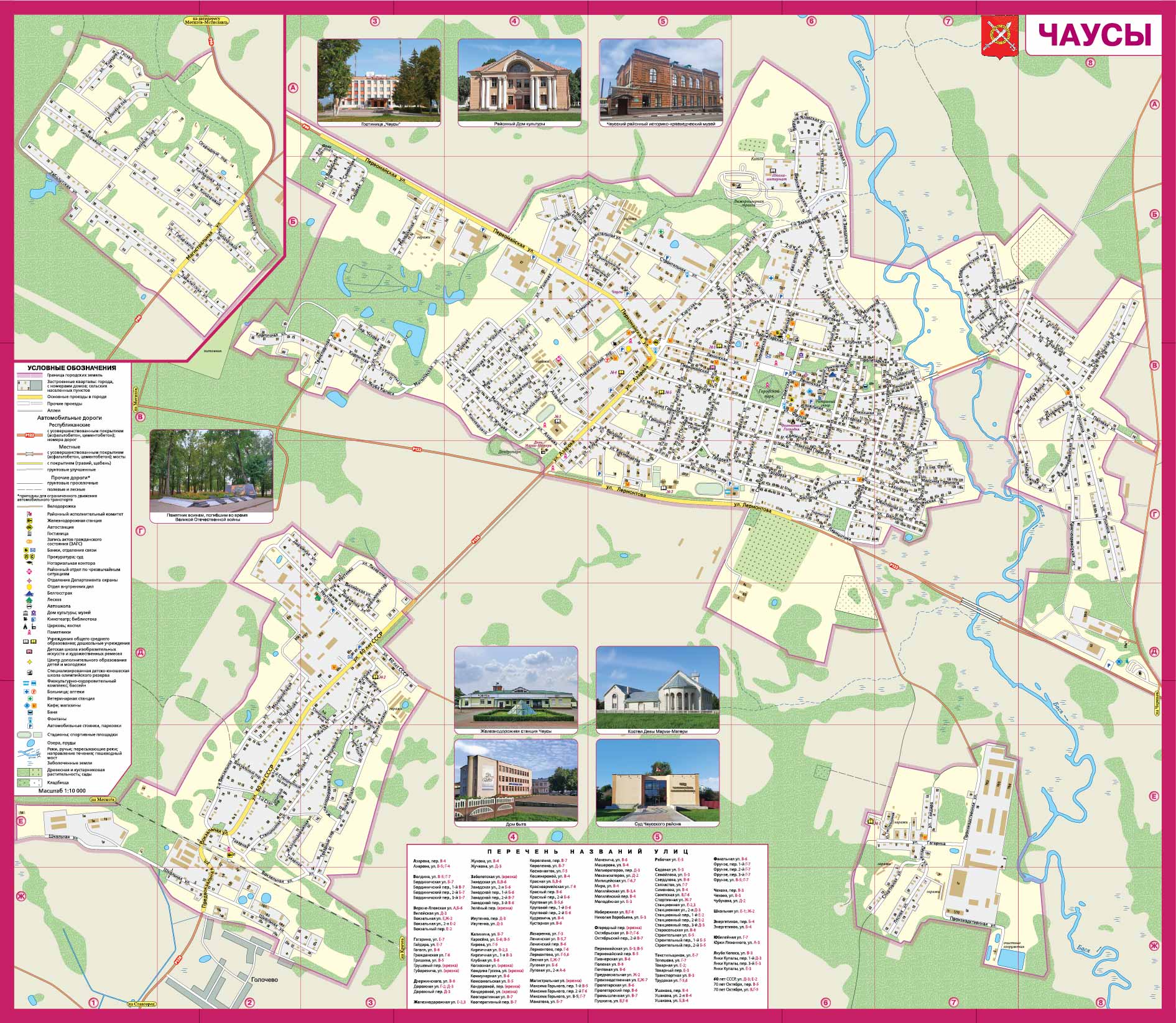Viewport: 1176px width, 1023px height.
Task: Click grid letter Д on the right border
Action: 1154,652
